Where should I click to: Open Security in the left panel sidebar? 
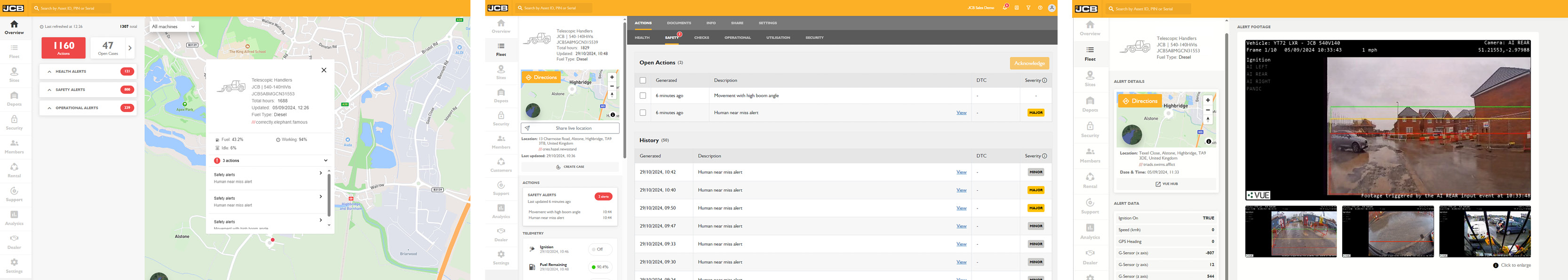point(14,123)
